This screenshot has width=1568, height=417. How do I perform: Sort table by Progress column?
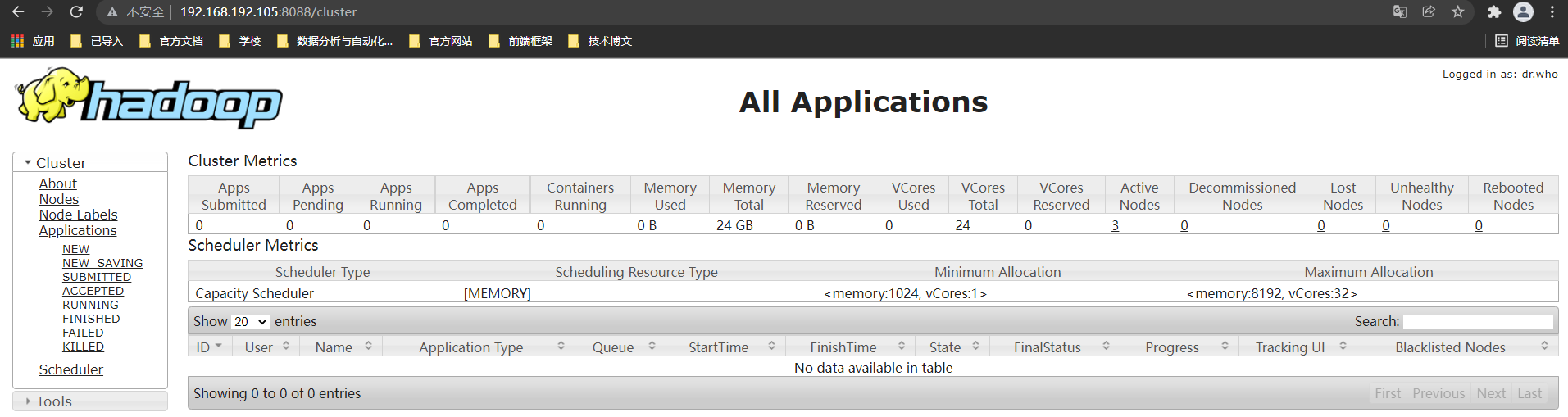(x=1179, y=347)
